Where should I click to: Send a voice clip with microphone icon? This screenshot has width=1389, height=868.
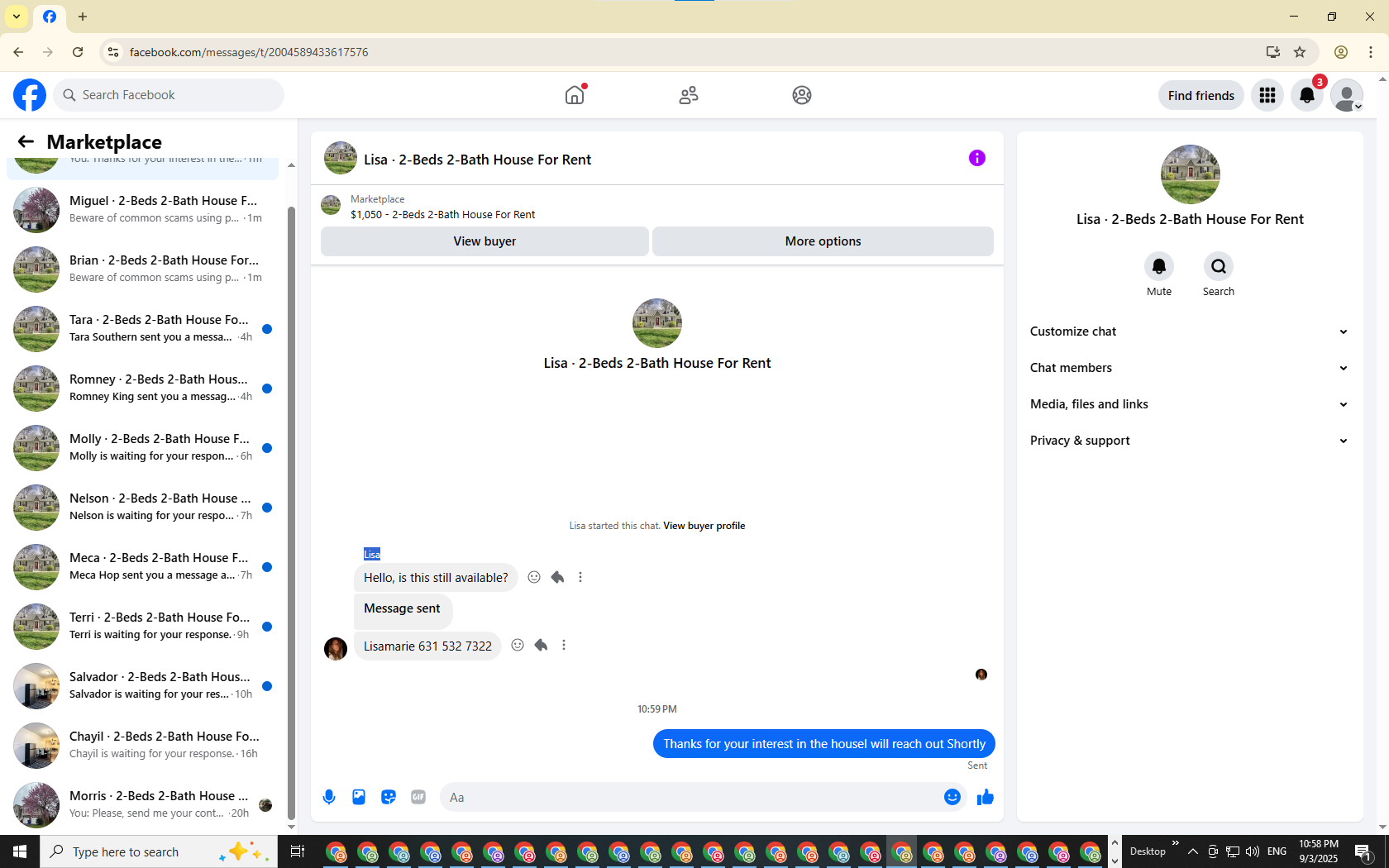(329, 797)
